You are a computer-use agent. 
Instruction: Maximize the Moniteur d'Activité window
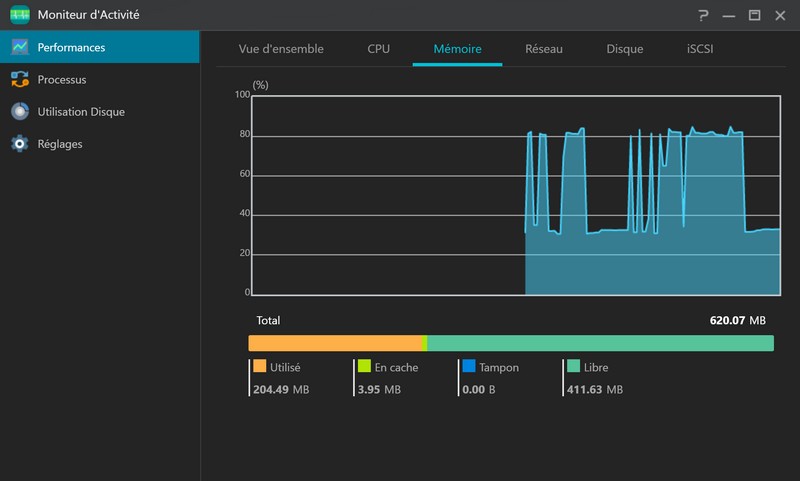754,15
